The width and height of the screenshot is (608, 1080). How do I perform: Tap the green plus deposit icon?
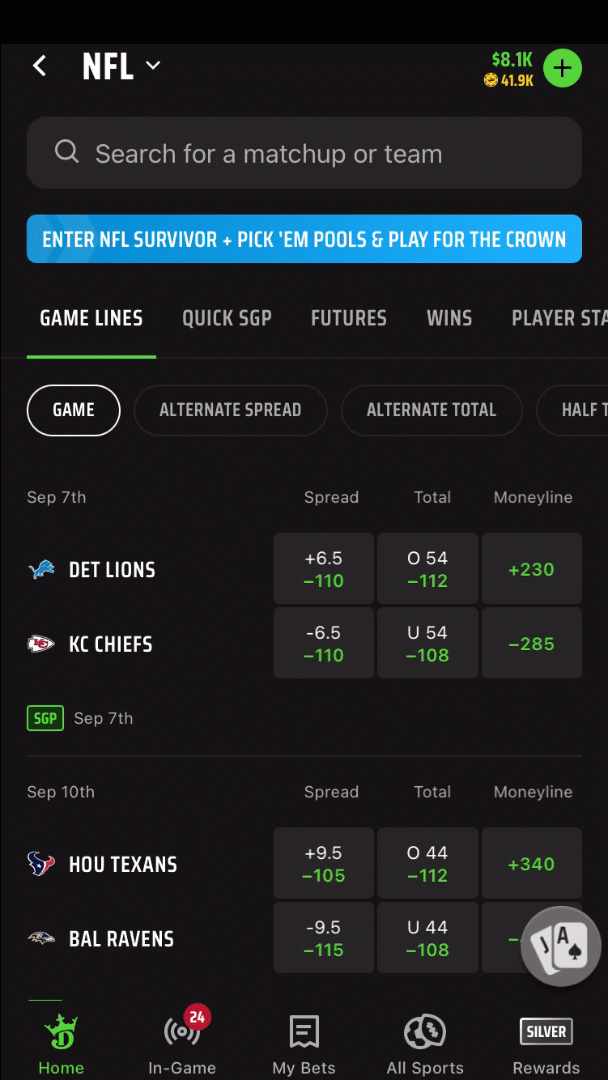point(563,68)
